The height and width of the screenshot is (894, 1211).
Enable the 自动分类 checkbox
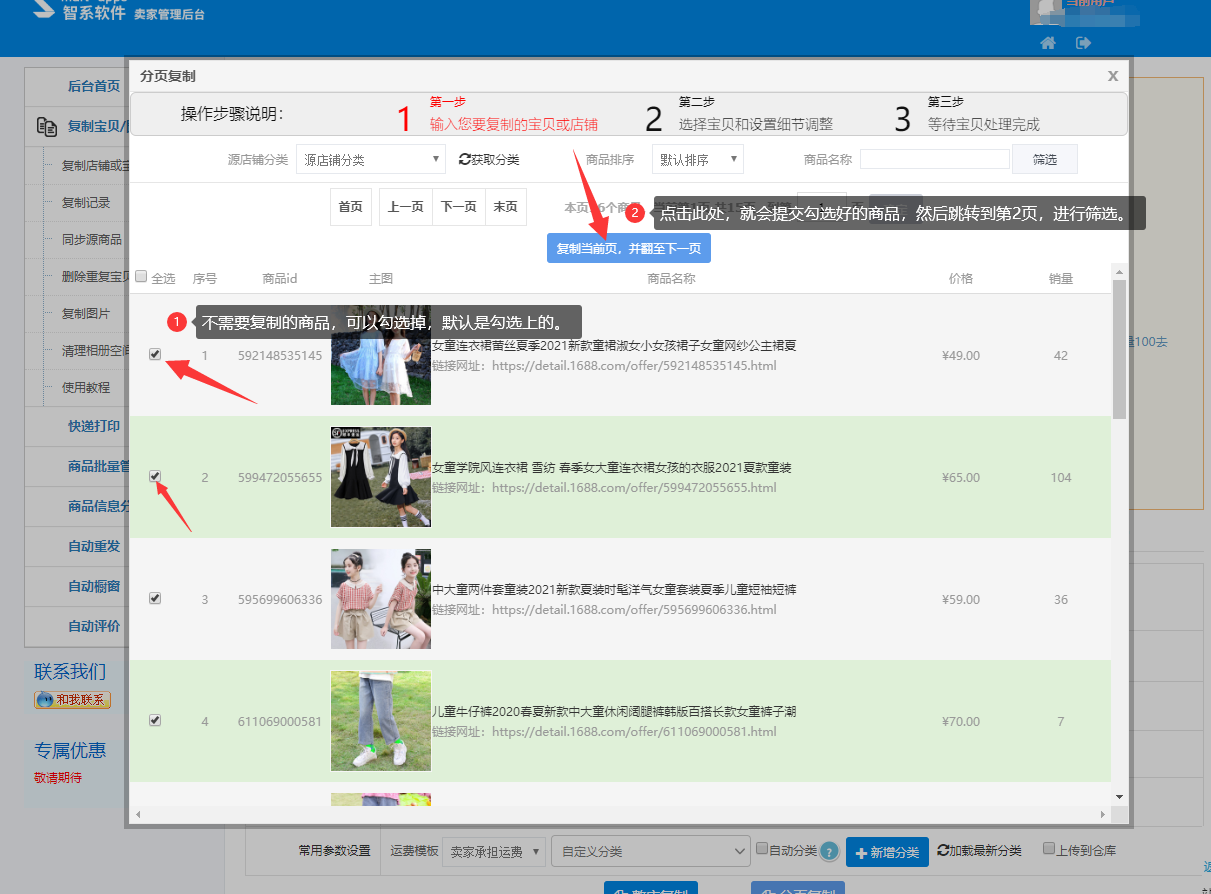click(762, 849)
